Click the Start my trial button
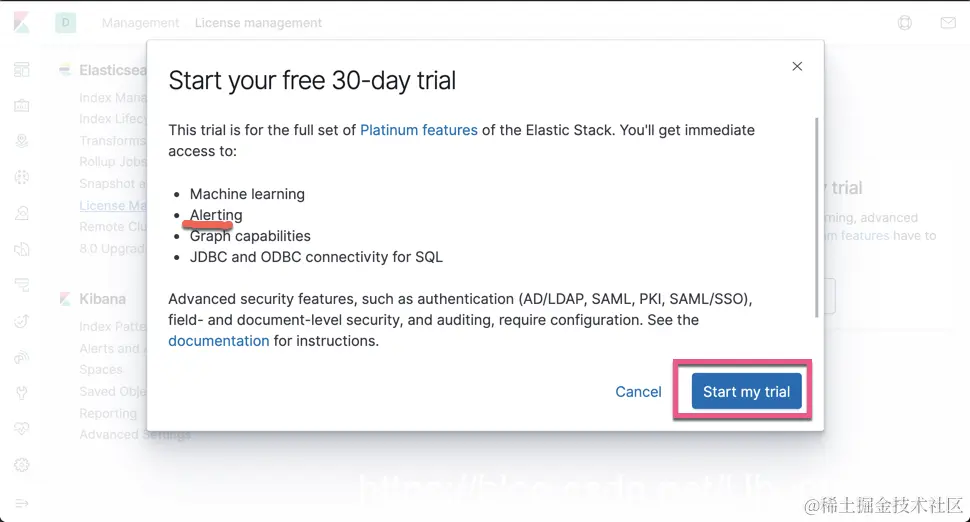 tap(746, 391)
